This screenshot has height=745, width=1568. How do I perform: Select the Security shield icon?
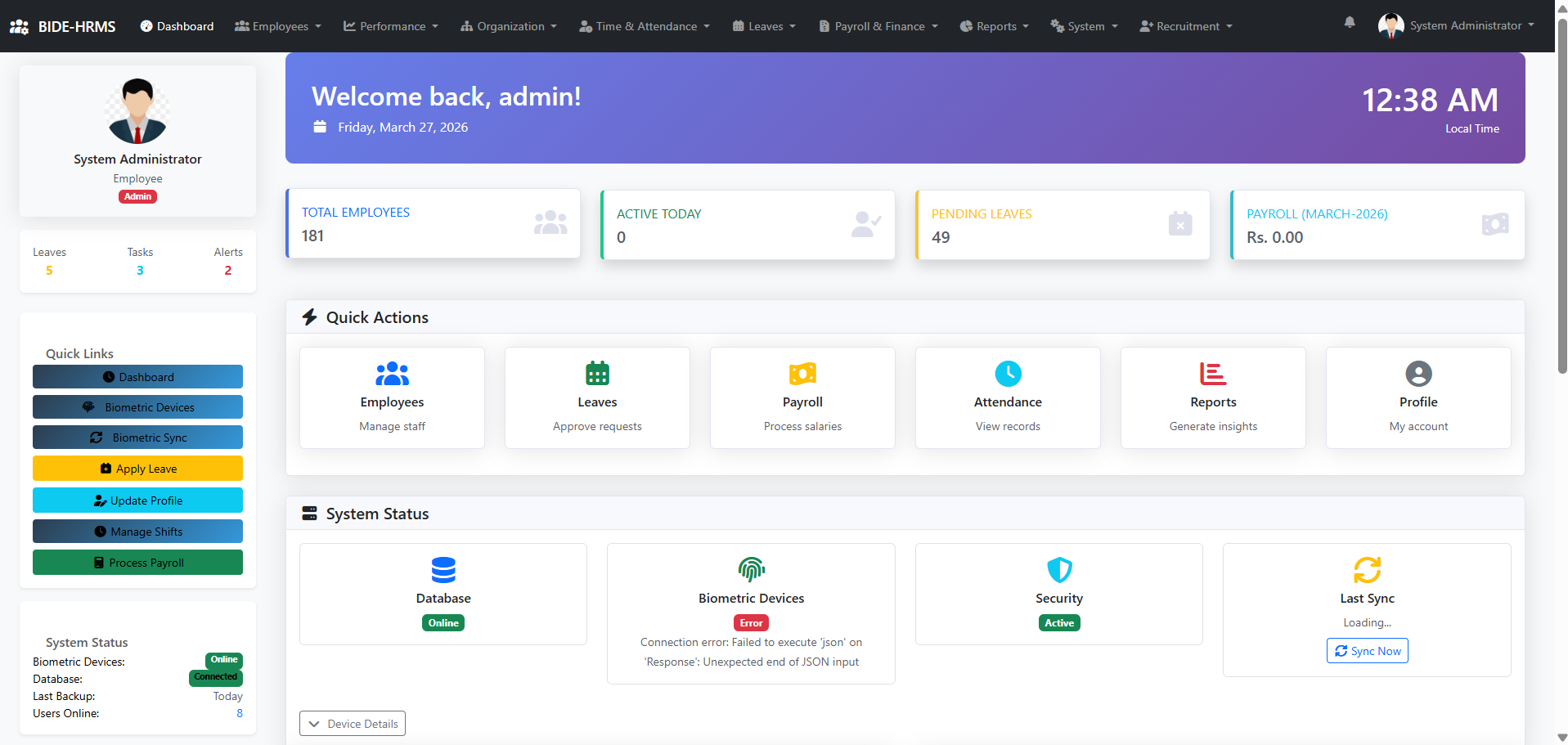pyautogui.click(x=1058, y=570)
